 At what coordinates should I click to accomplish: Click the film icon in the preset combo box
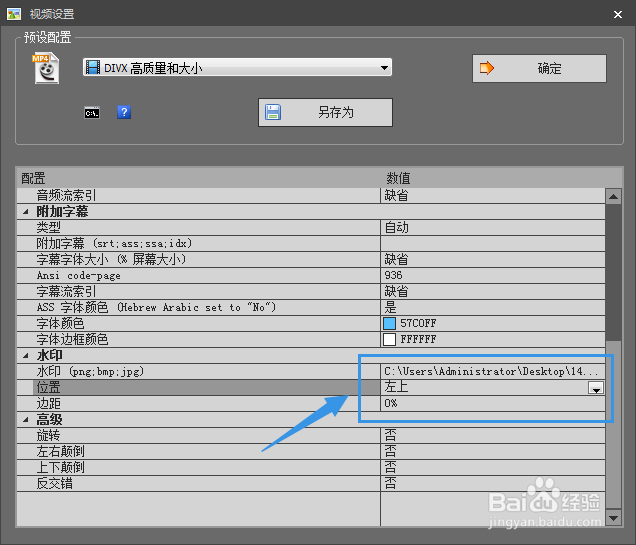coord(93,67)
